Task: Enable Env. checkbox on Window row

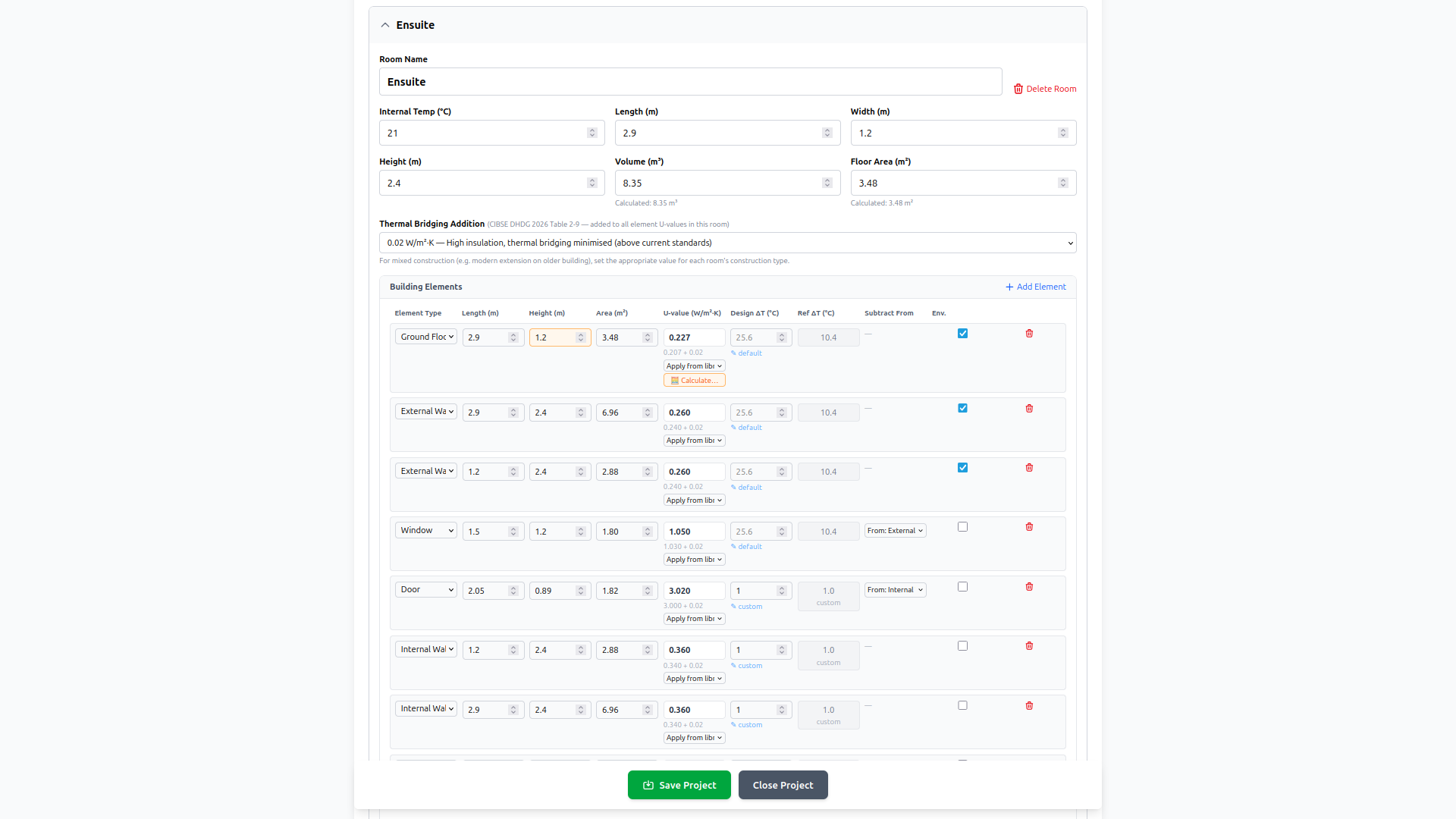Action: tap(962, 527)
